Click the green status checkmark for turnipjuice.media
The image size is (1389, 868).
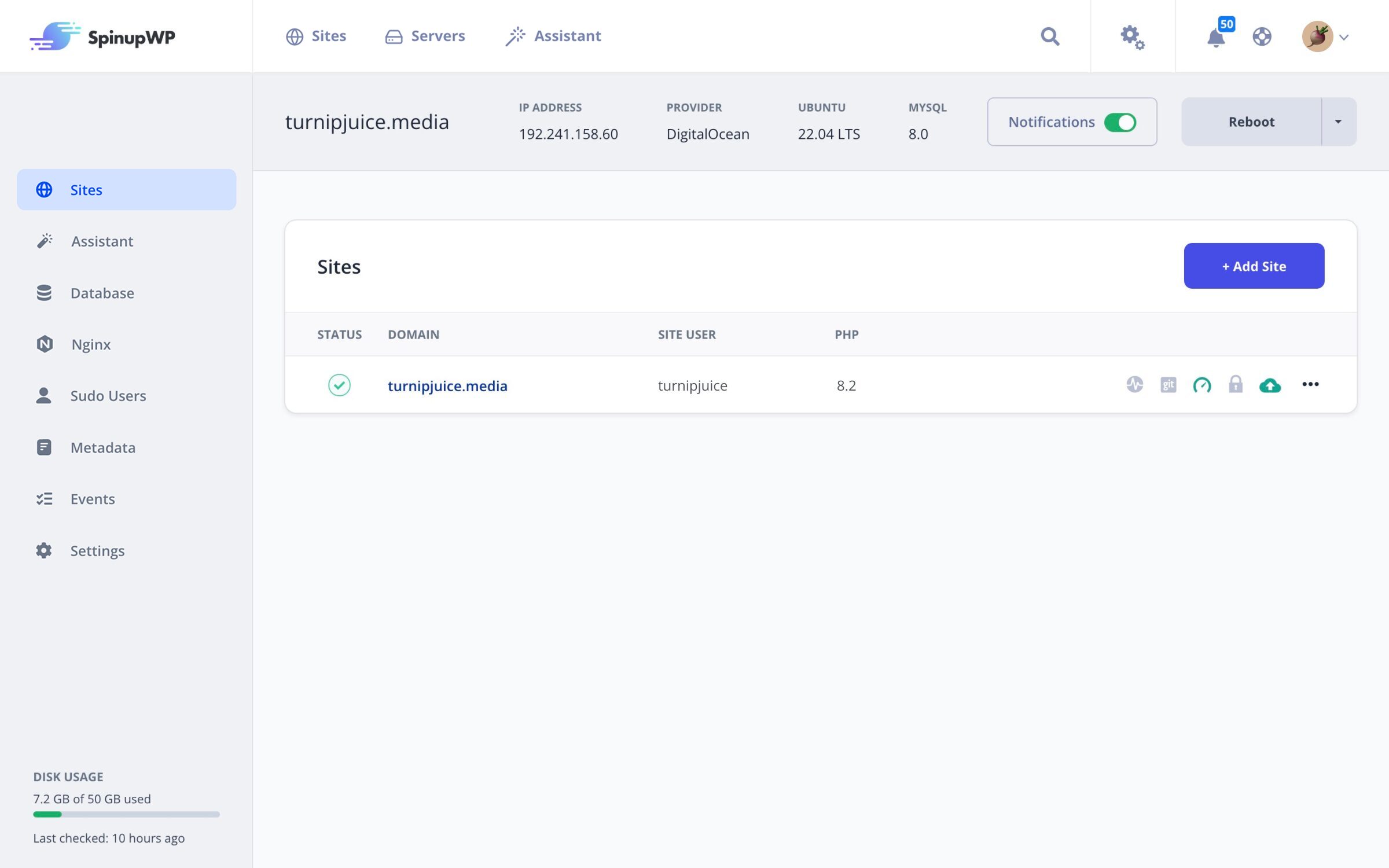point(339,384)
